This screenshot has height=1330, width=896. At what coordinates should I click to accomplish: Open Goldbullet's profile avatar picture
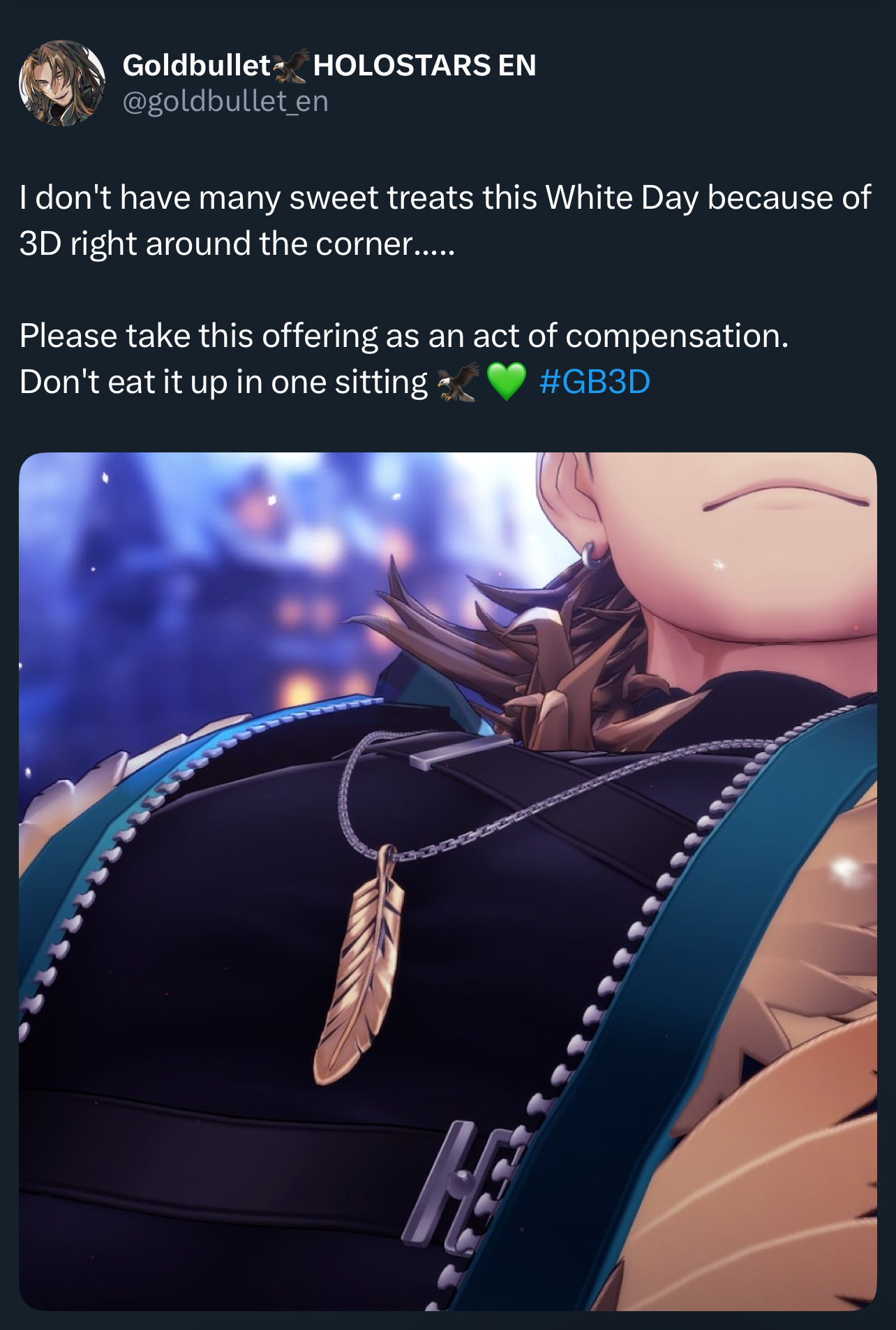point(62,83)
